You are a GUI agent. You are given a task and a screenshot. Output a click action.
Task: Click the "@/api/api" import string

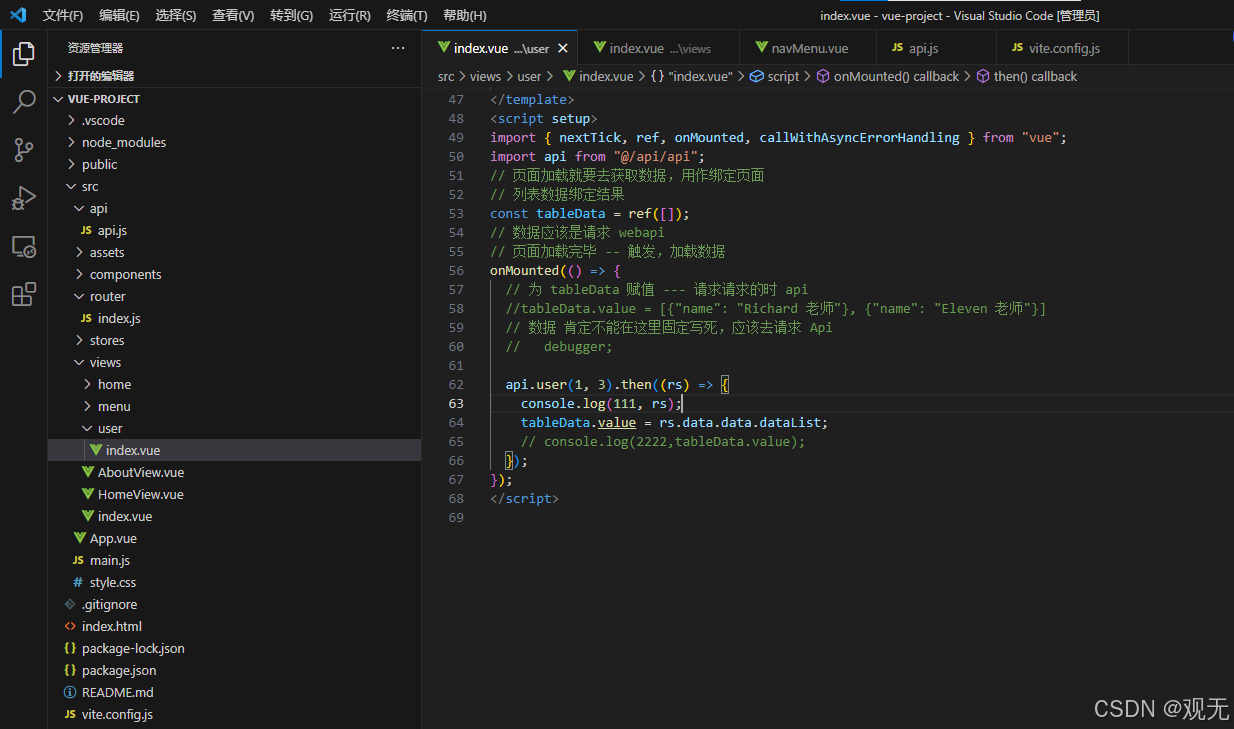pos(659,156)
